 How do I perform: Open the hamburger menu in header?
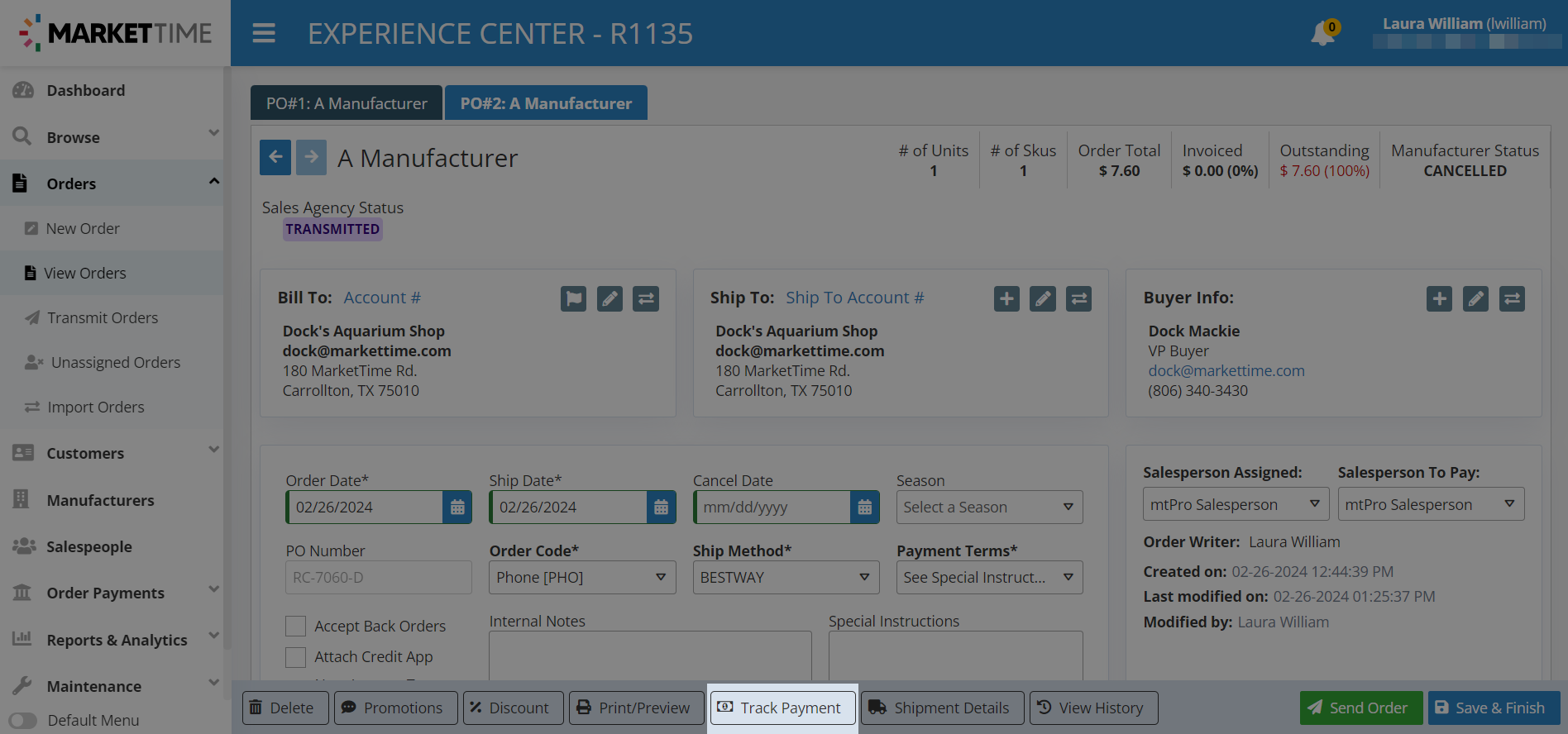click(x=264, y=33)
